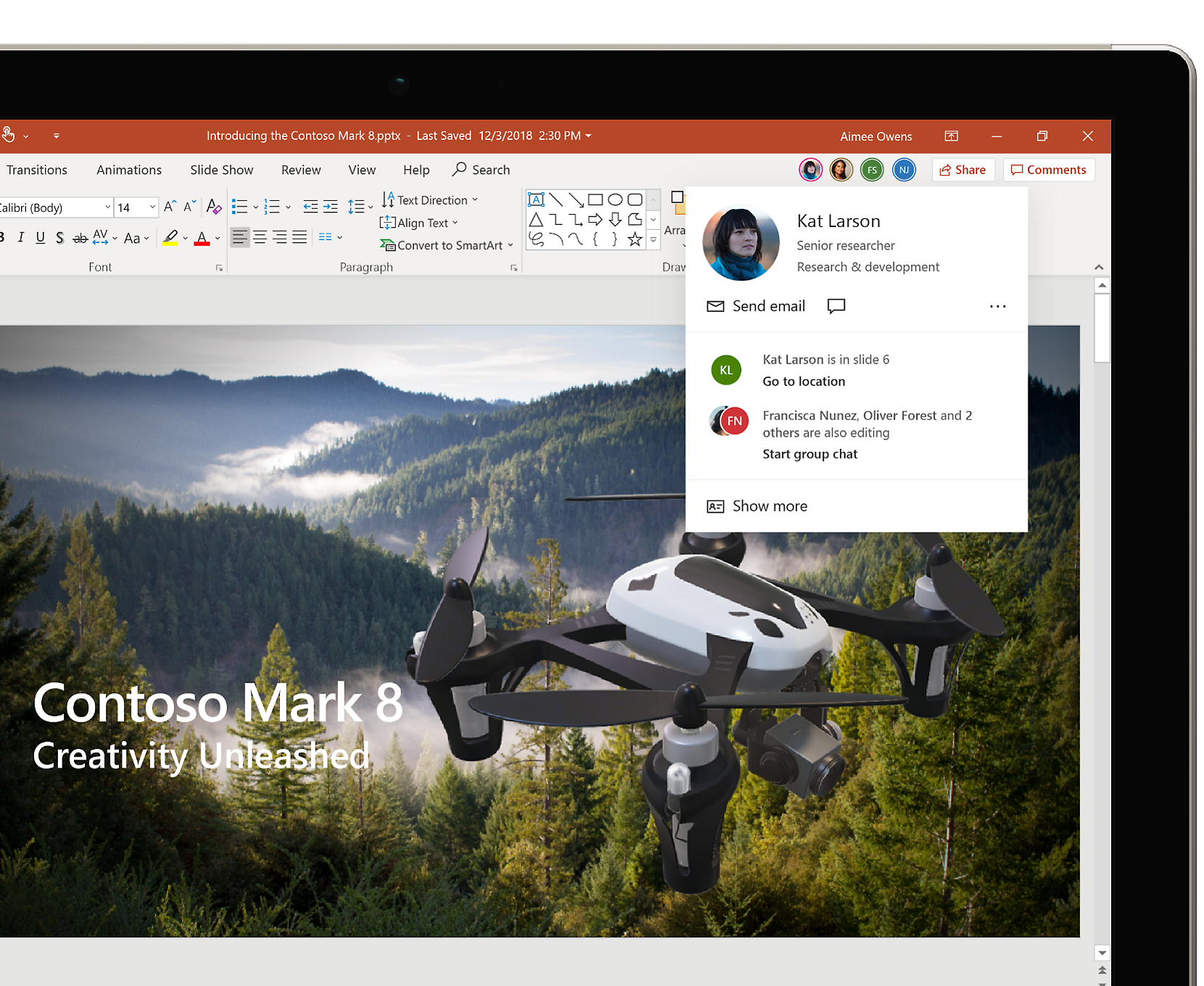1204x986 pixels.
Task: Toggle strikethrough text formatting
Action: 80,238
